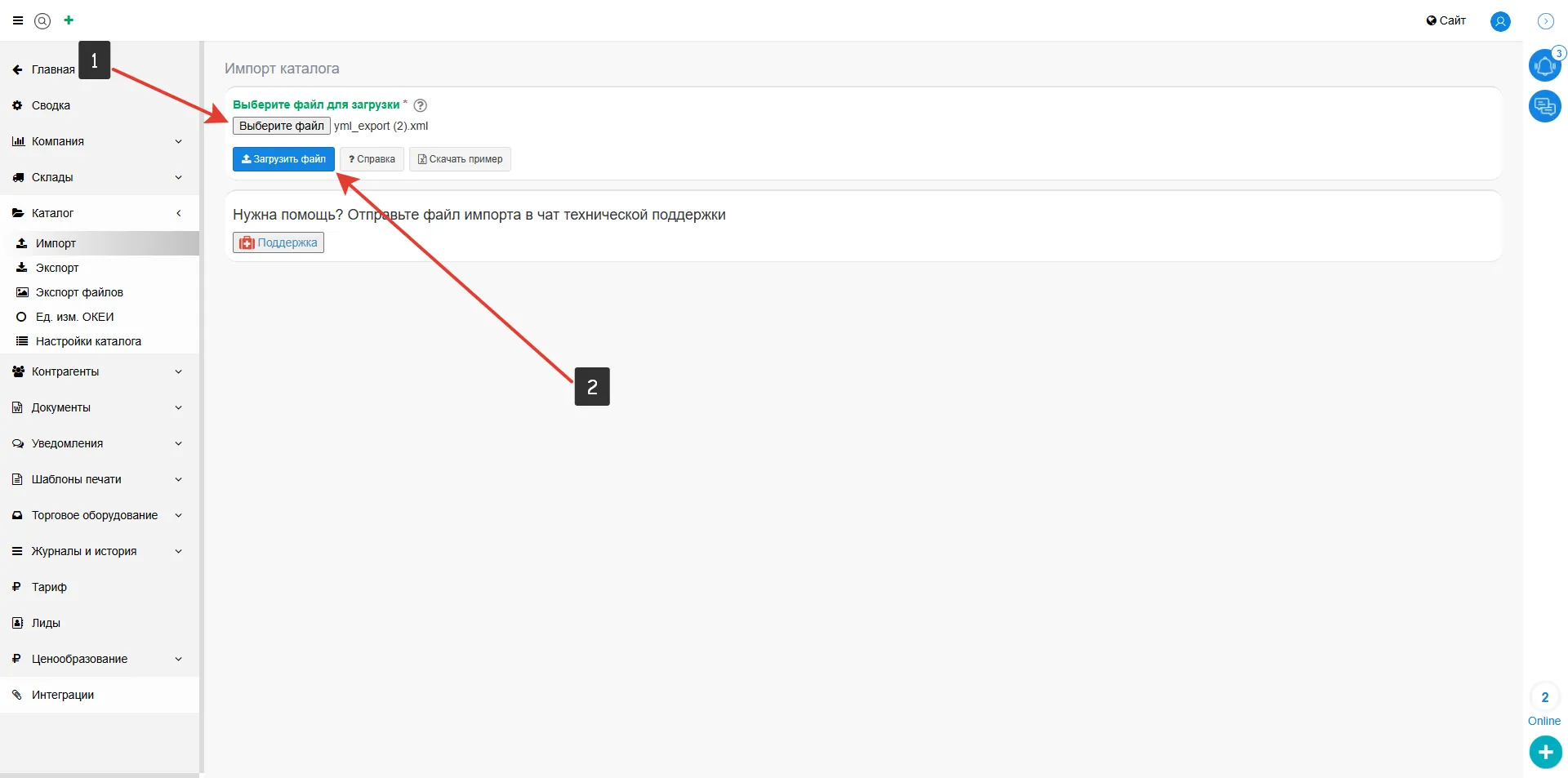Click the hamburger menu icon

18,21
